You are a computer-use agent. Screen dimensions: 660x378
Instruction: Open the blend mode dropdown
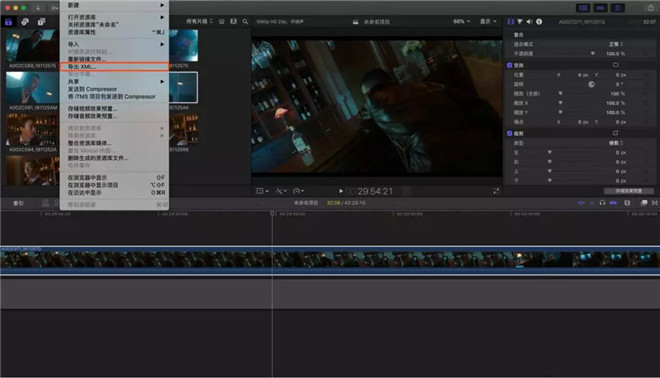616,44
